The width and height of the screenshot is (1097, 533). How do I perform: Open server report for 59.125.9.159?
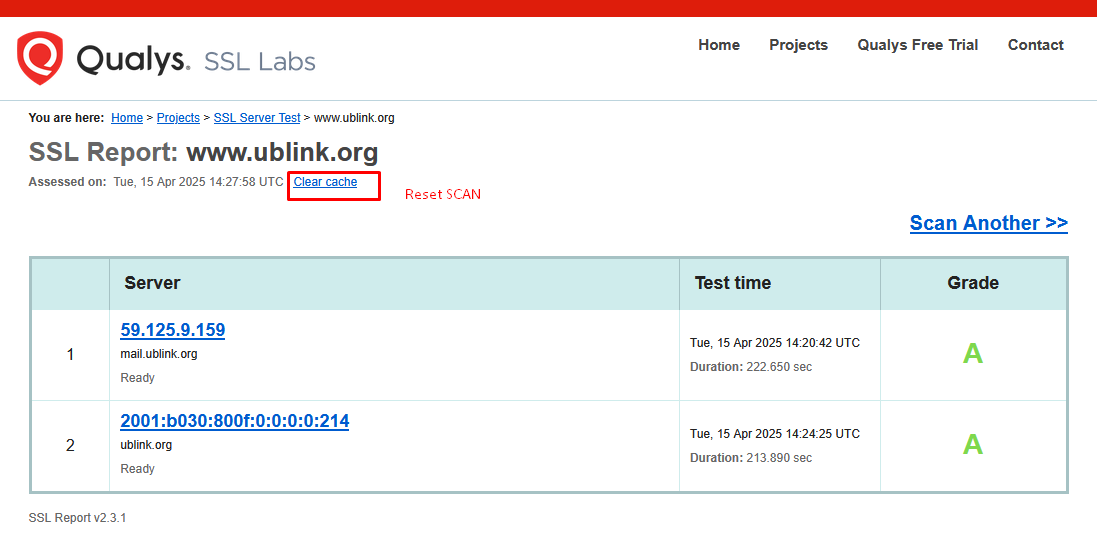tap(173, 330)
